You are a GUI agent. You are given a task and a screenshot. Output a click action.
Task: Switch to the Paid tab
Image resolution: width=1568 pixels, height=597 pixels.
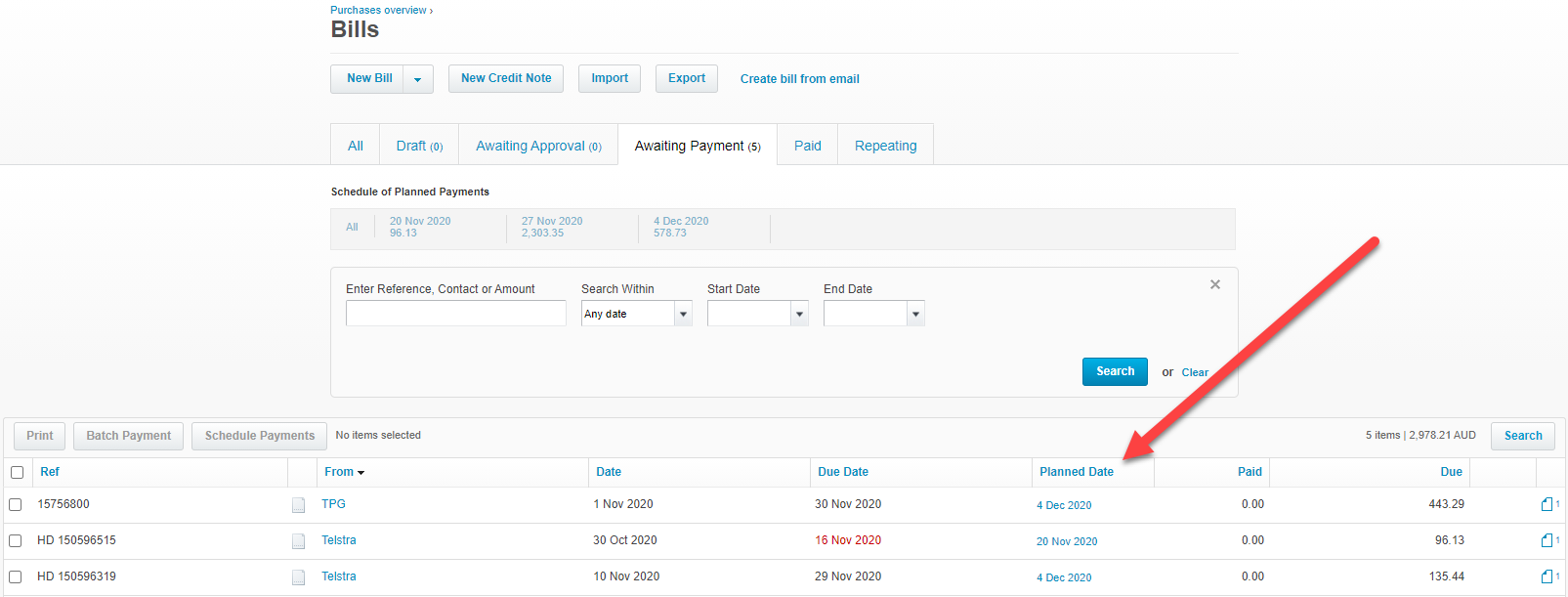click(807, 146)
